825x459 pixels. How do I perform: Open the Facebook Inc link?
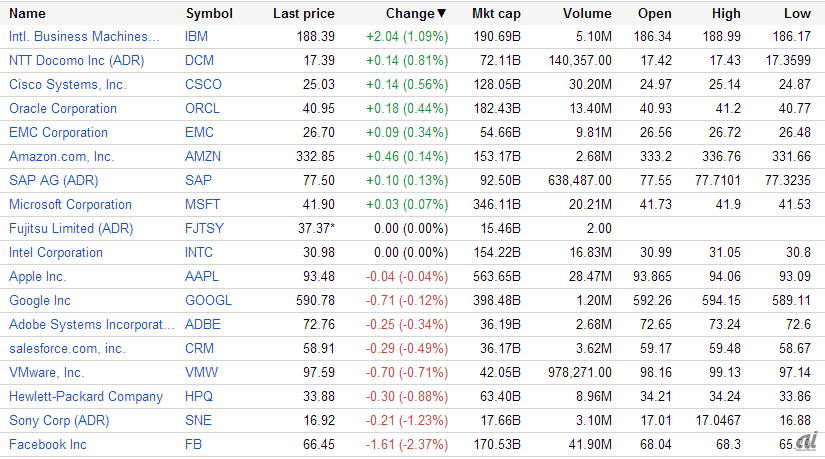click(x=48, y=445)
